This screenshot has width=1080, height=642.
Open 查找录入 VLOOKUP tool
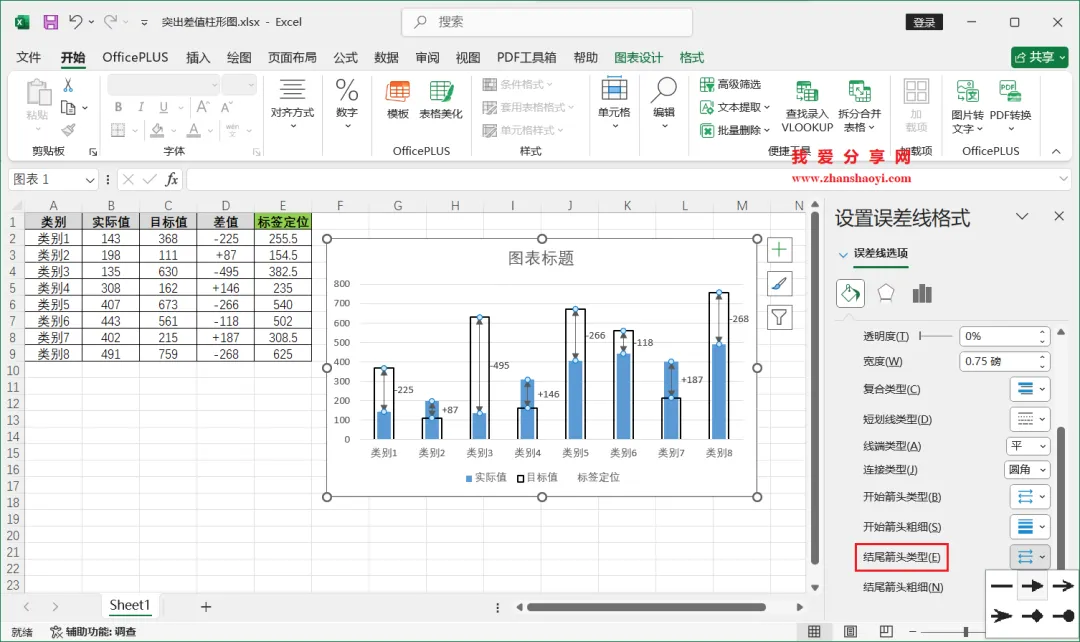[x=807, y=107]
